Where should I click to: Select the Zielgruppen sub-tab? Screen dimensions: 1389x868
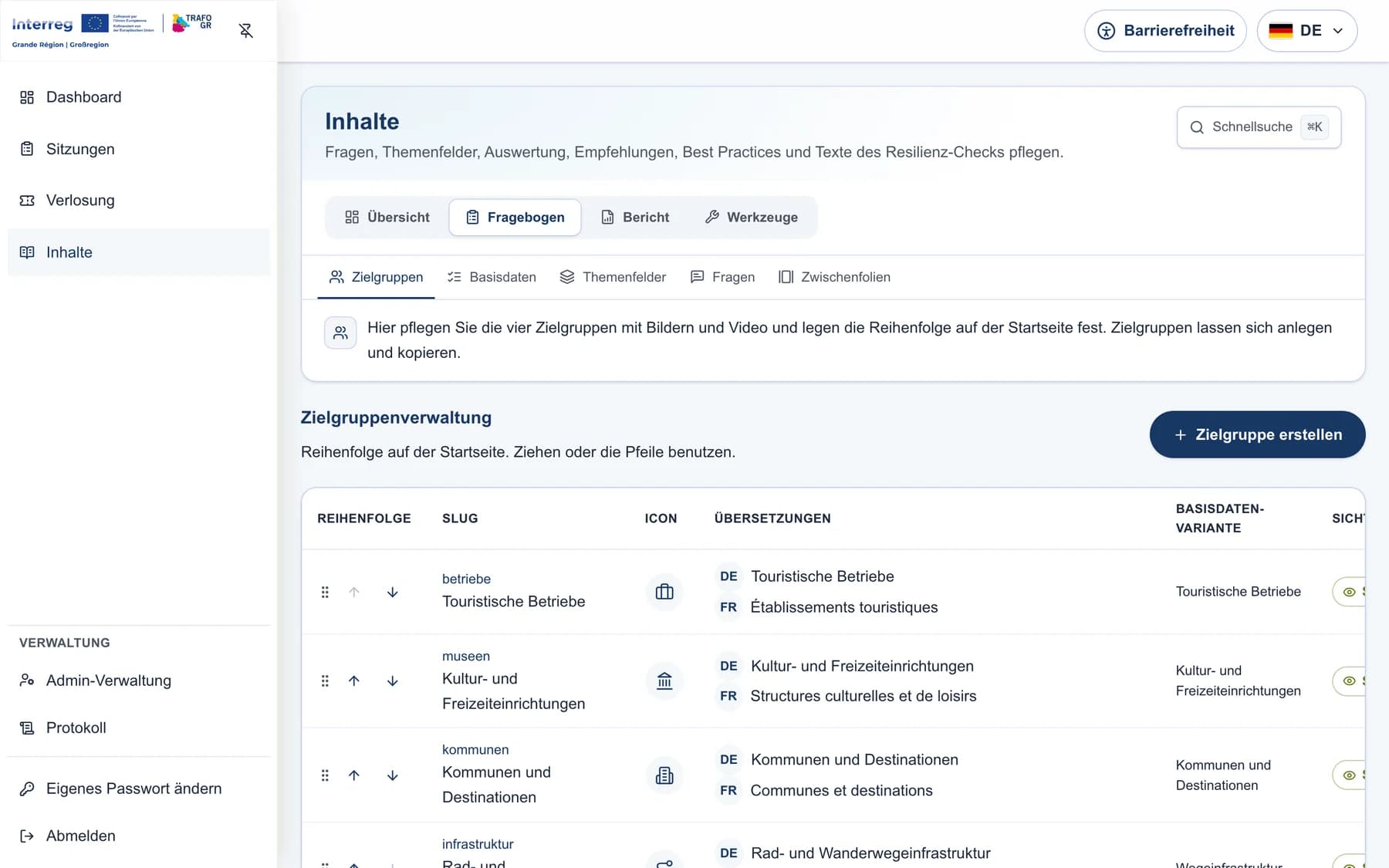376,277
